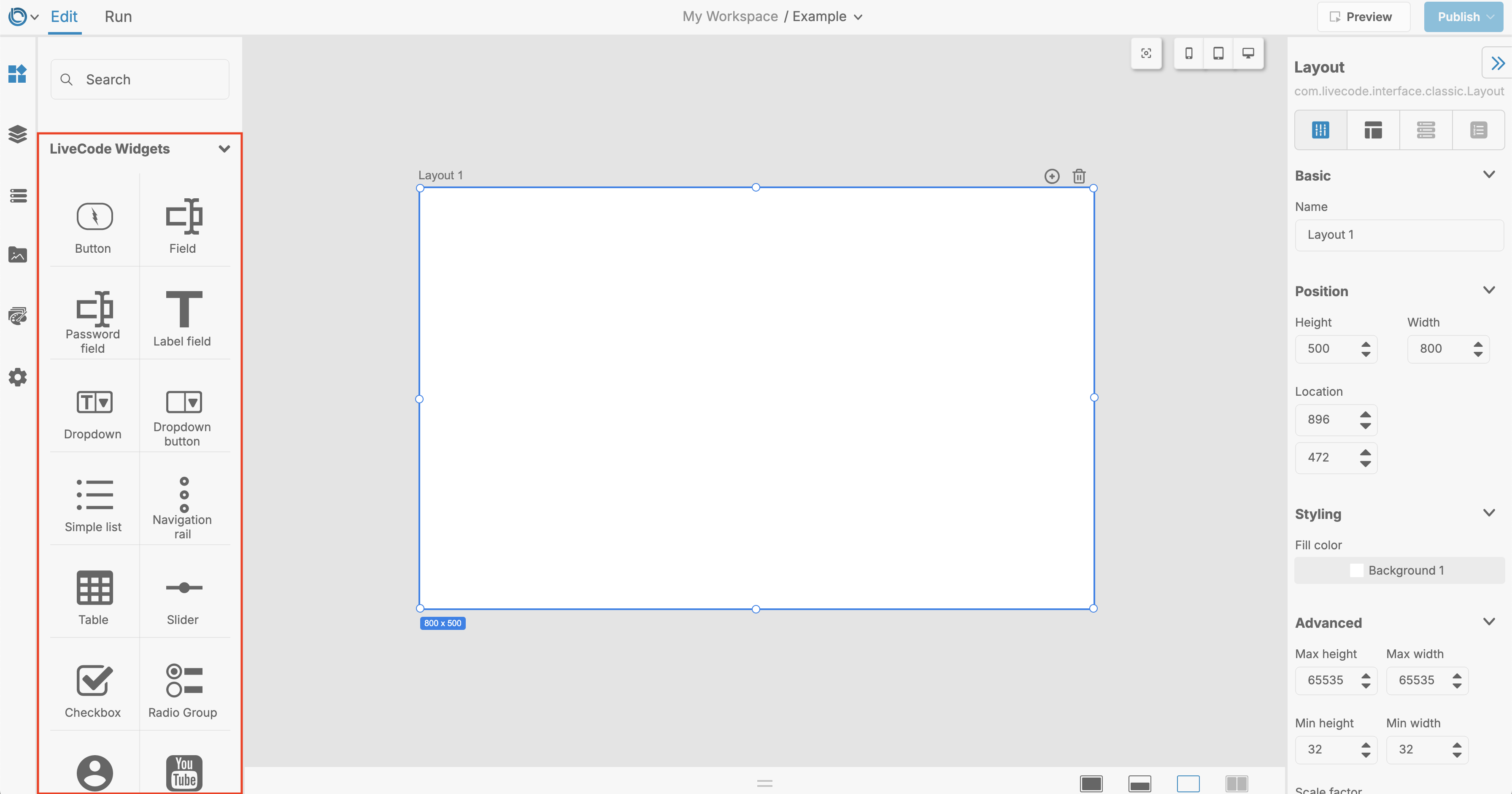
Task: Collapse the Styling section
Action: [1489, 513]
